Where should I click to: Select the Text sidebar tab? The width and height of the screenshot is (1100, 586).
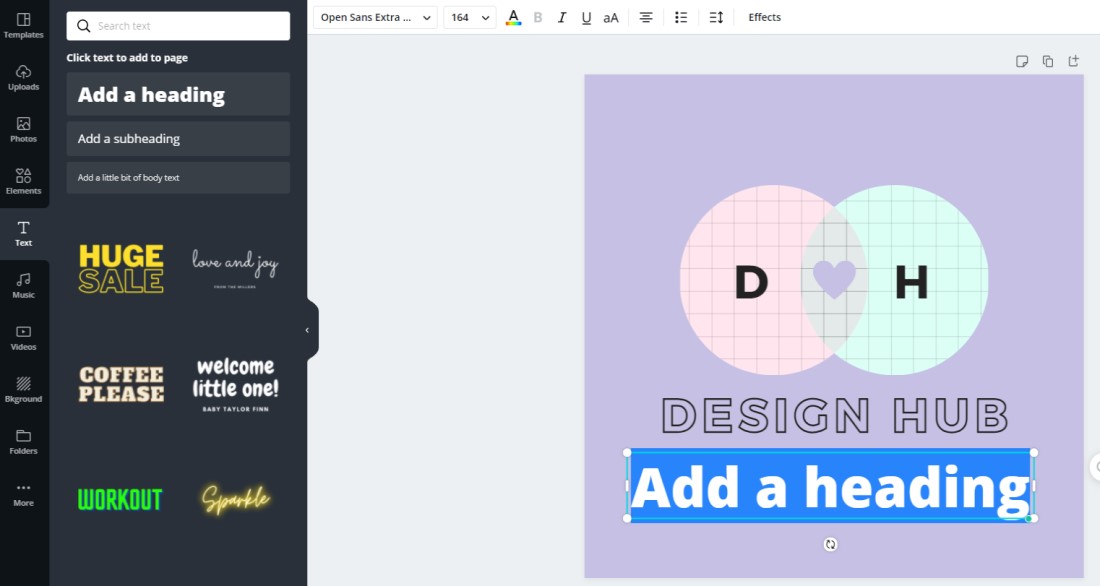point(24,234)
